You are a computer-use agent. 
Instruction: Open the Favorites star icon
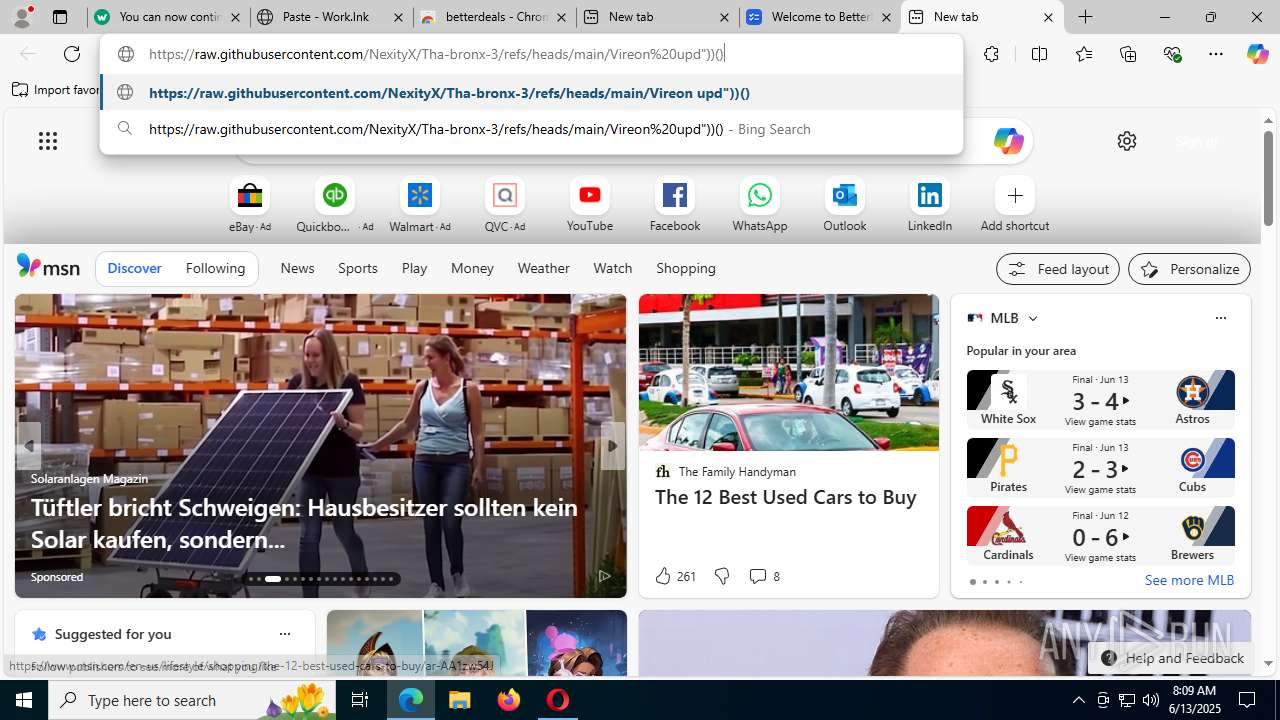click(x=1083, y=54)
